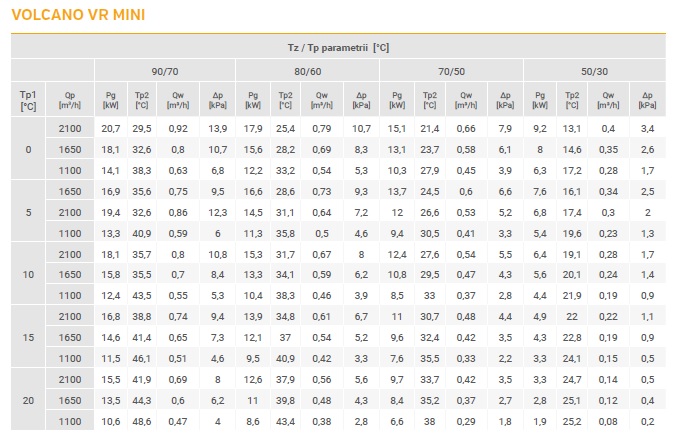Click the Pg value 1,9 under 50/30
This screenshot has width=675, height=444.
[x=540, y=421]
